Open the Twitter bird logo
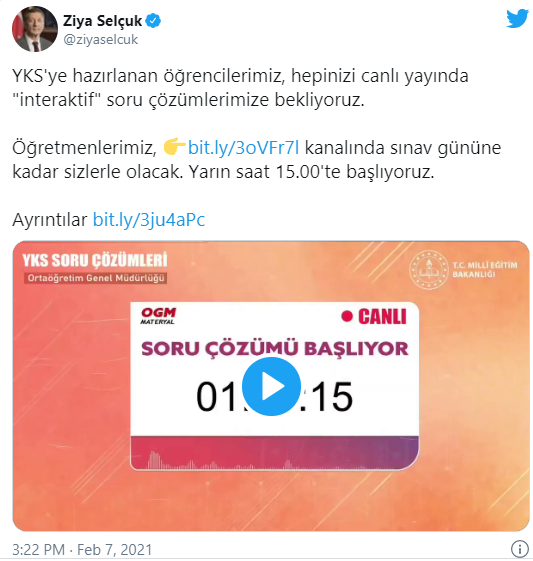 (517, 19)
